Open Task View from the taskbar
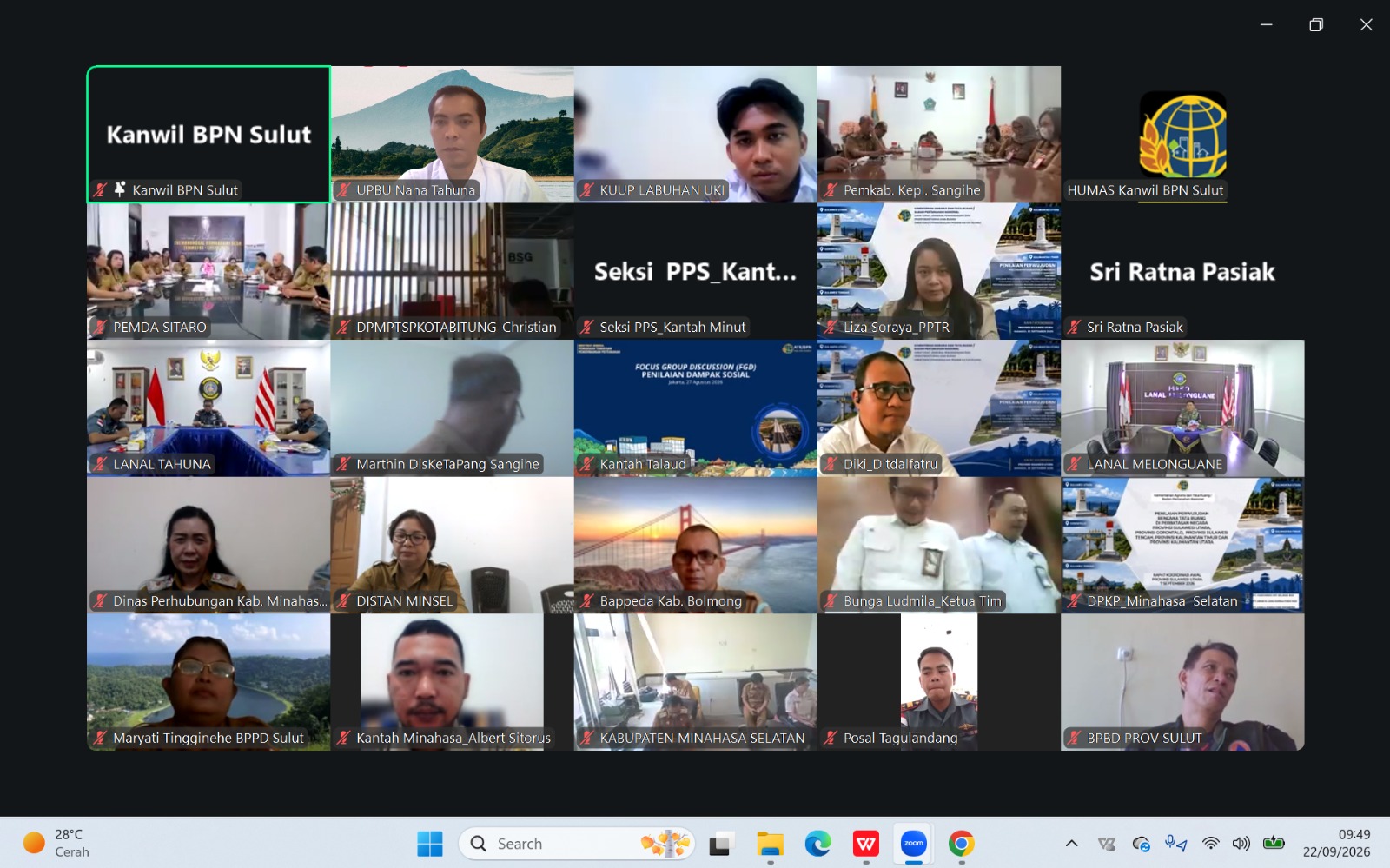Screen dimensions: 1390x868 tap(720, 844)
